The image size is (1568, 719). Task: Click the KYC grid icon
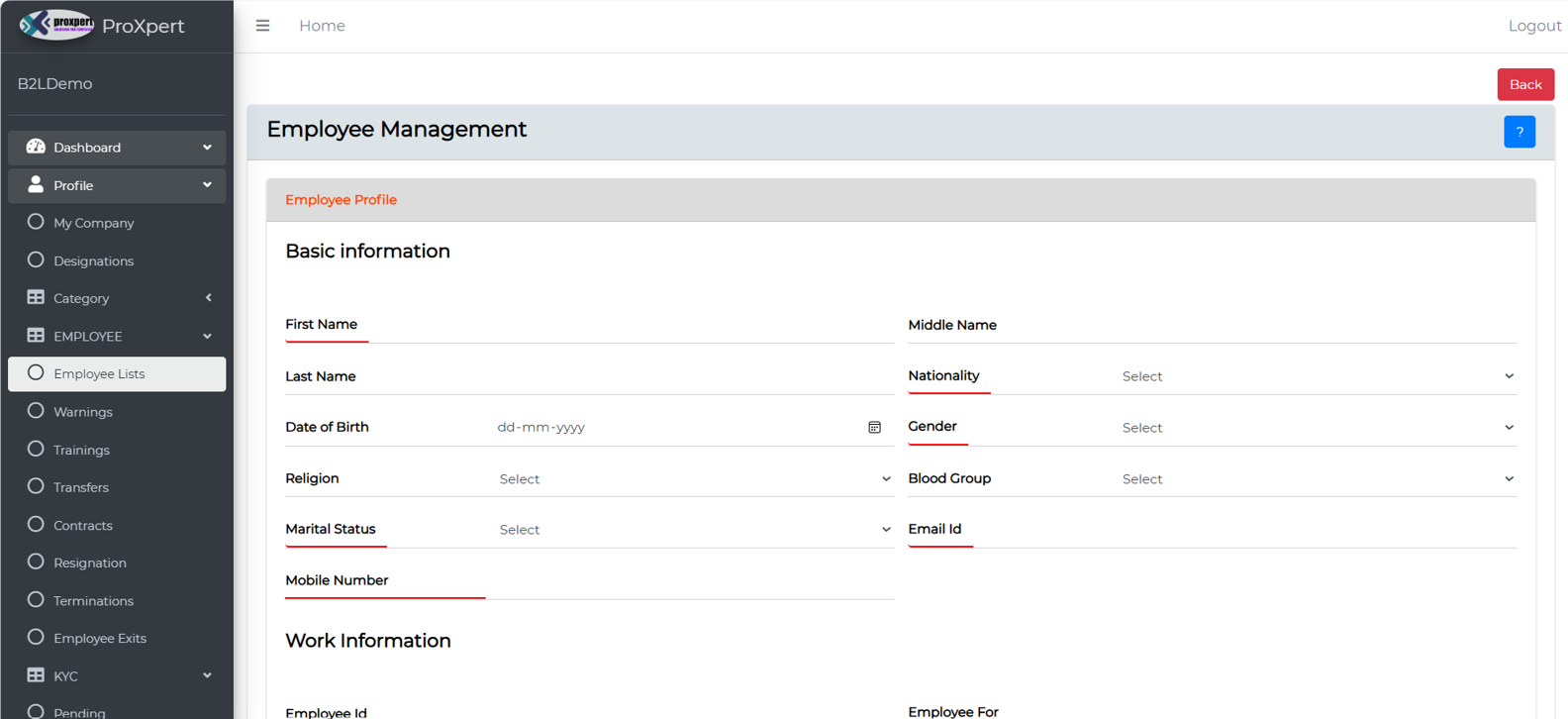pyautogui.click(x=36, y=675)
